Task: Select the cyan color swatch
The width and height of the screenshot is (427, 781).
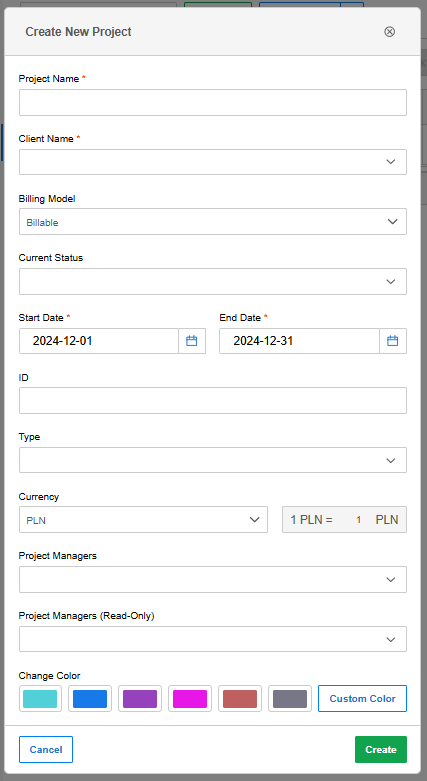Action: pyautogui.click(x=40, y=699)
